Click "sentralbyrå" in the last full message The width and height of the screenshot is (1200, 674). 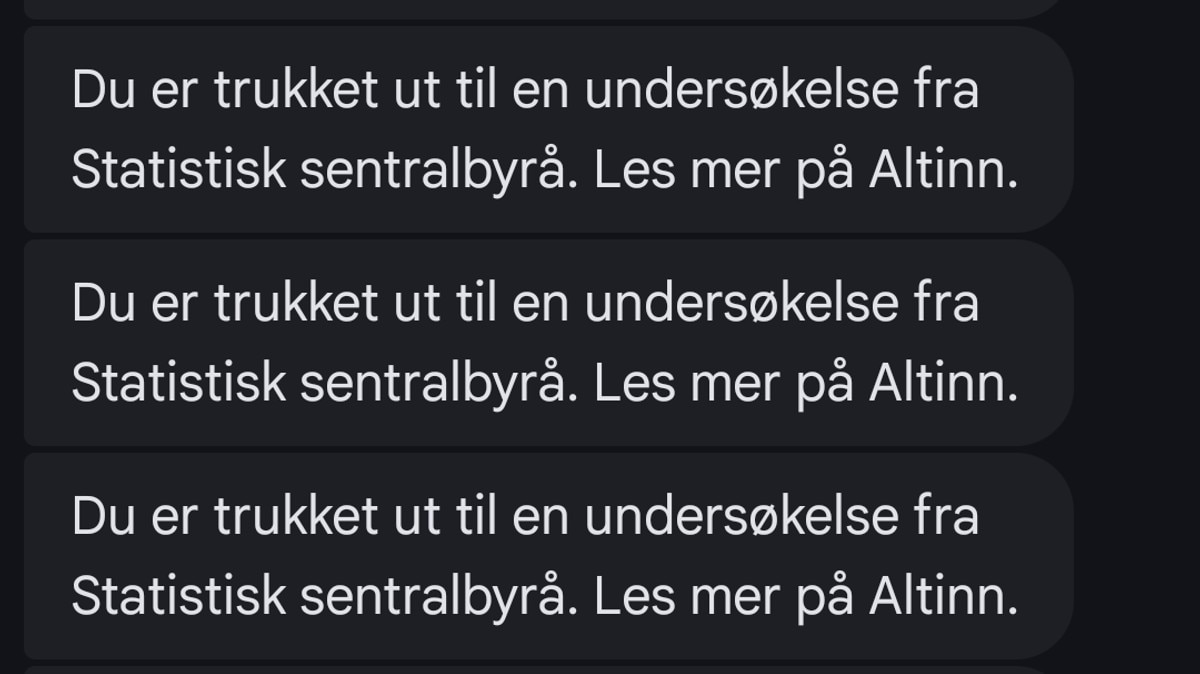pos(438,598)
